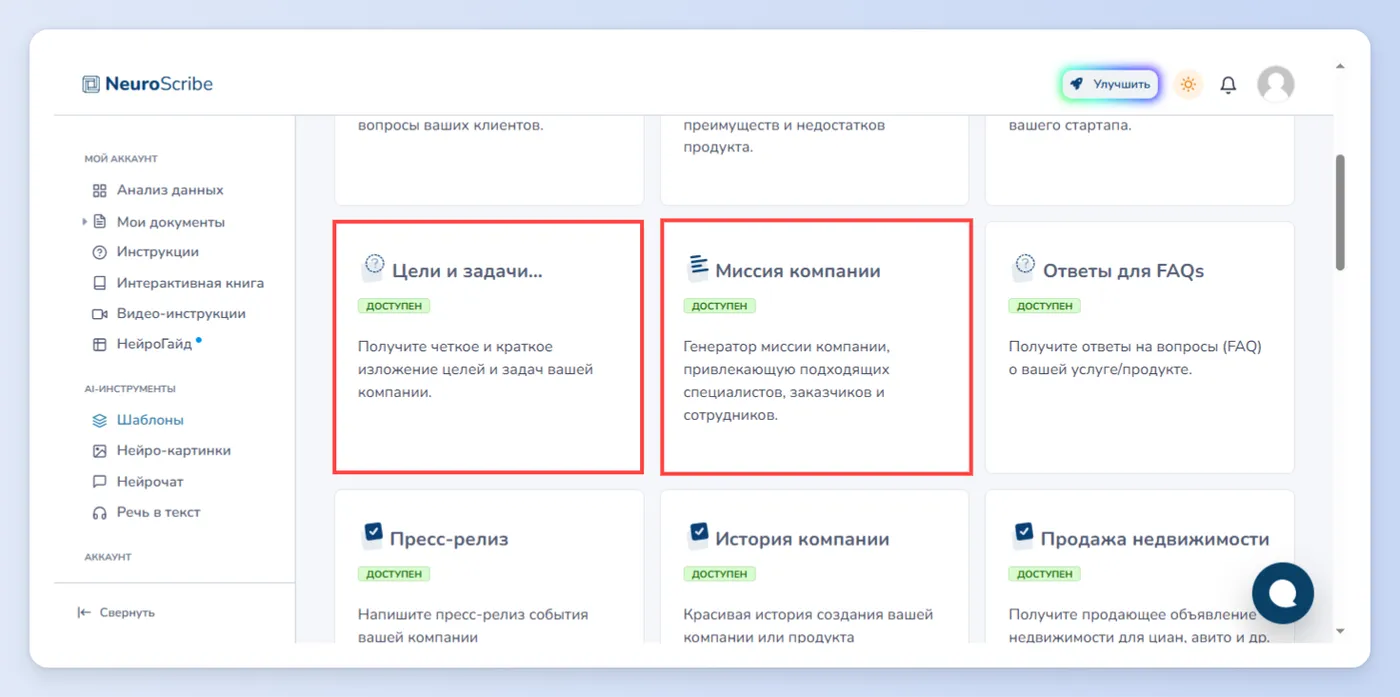This screenshot has width=1400, height=697.
Task: Click the layout icon beside НейроГайд
Action: click(x=99, y=344)
